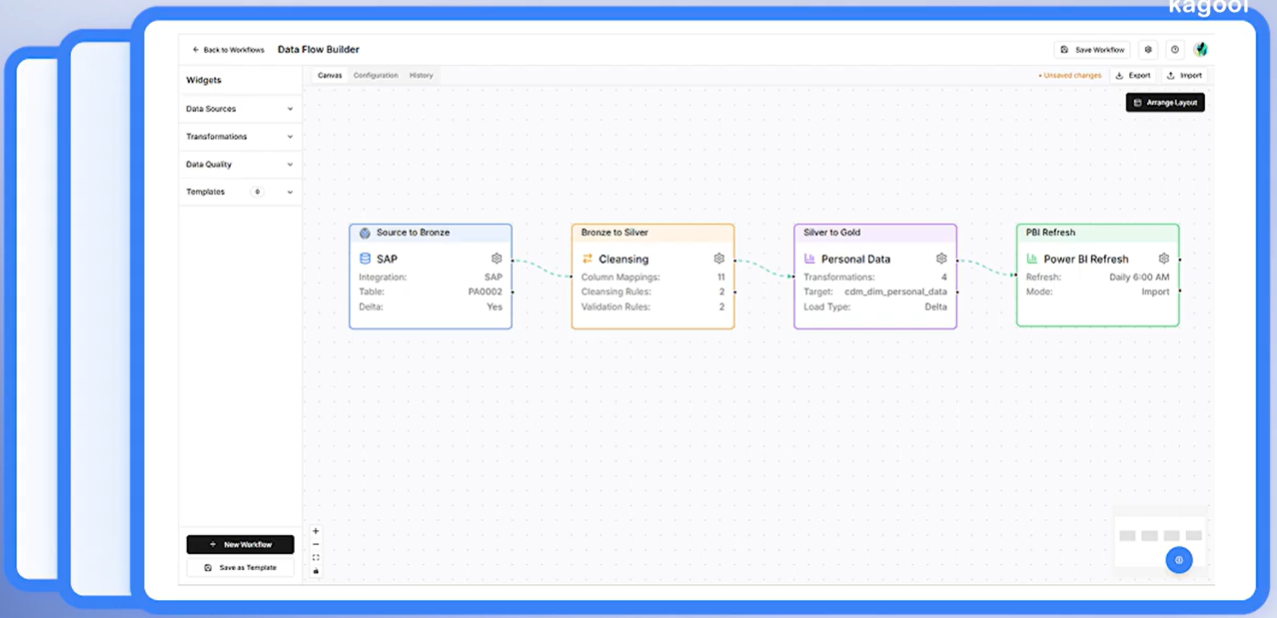Zoom in on the canvas
The image size is (1277, 618).
316,532
